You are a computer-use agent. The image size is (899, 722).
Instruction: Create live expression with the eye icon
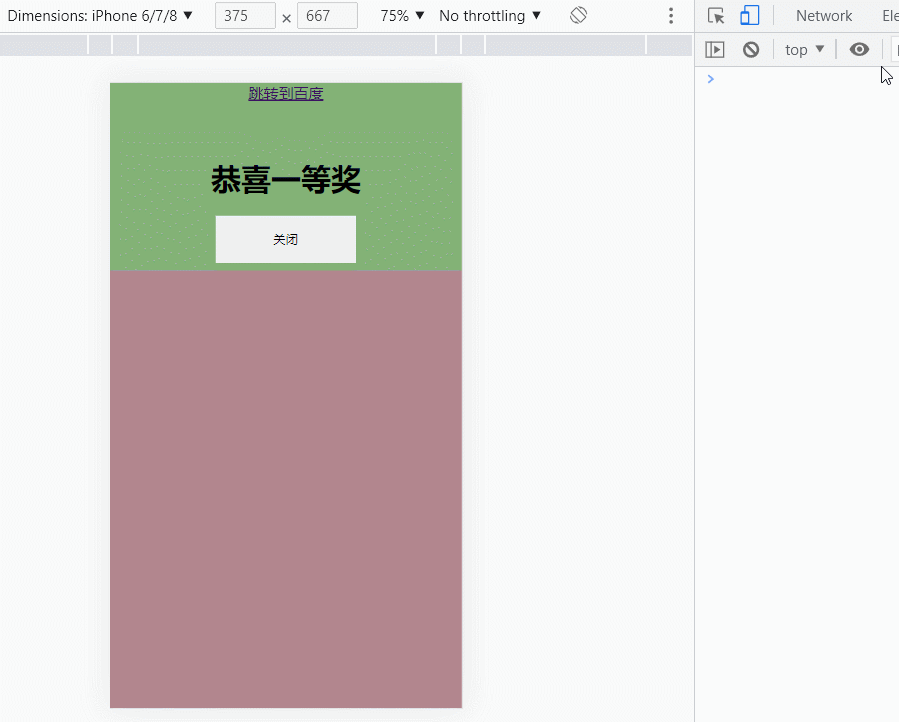tap(859, 49)
